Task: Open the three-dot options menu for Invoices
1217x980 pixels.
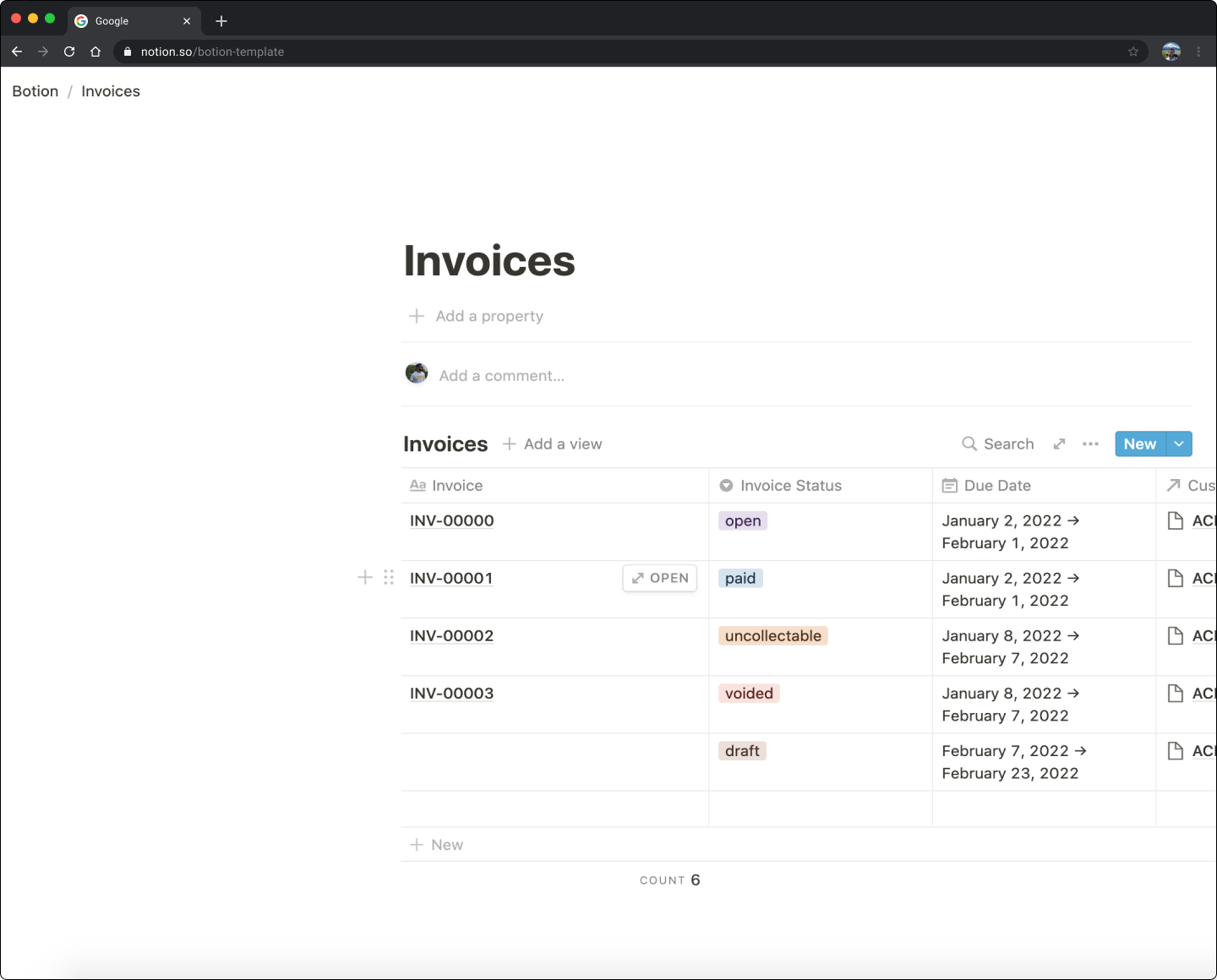Action: pos(1090,444)
